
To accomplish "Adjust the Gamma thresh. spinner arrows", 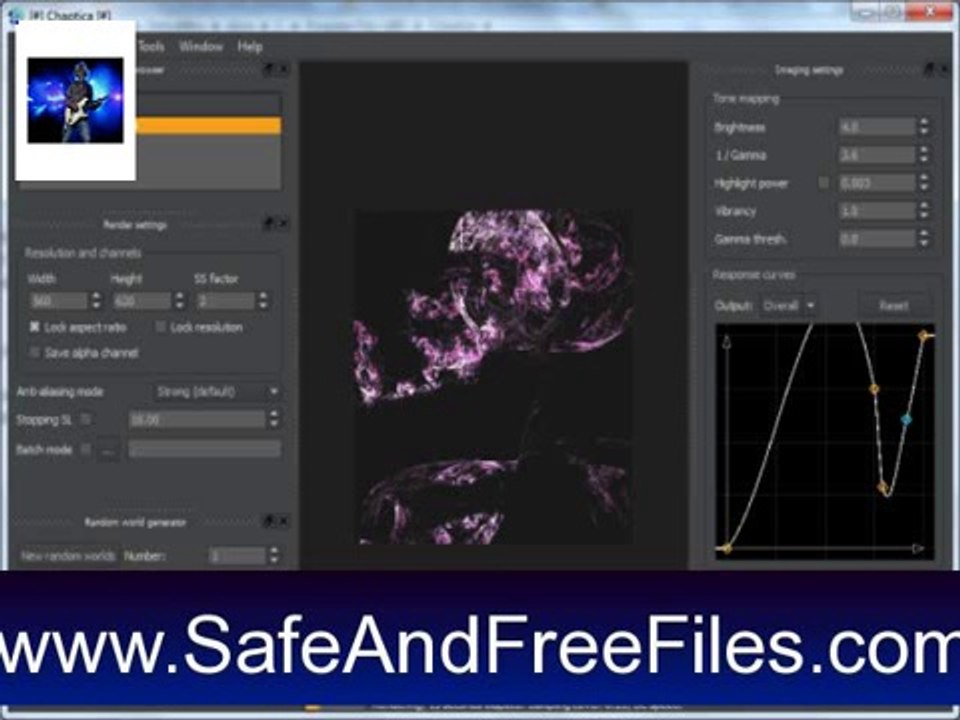I will 924,239.
